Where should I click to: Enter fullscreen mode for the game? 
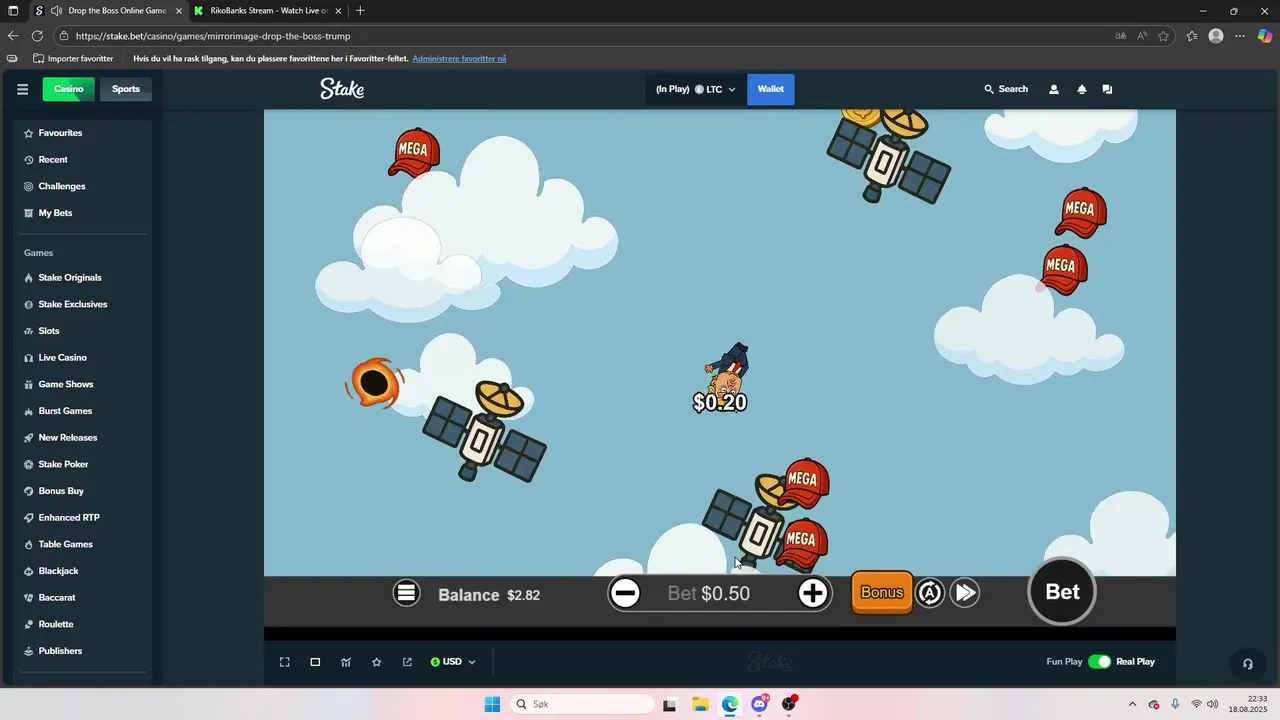pyautogui.click(x=285, y=662)
